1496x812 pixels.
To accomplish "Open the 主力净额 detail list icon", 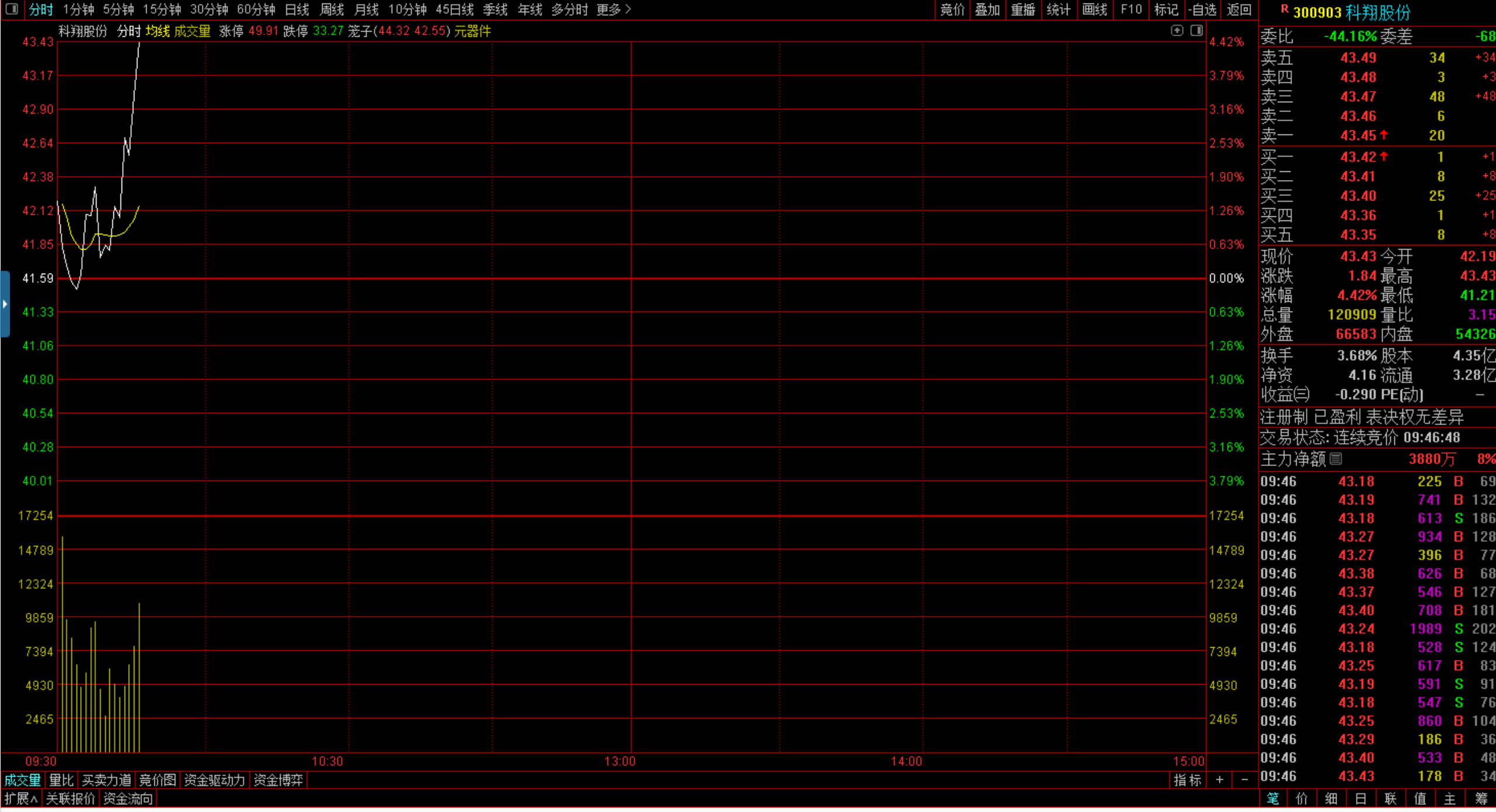I will [x=1336, y=459].
